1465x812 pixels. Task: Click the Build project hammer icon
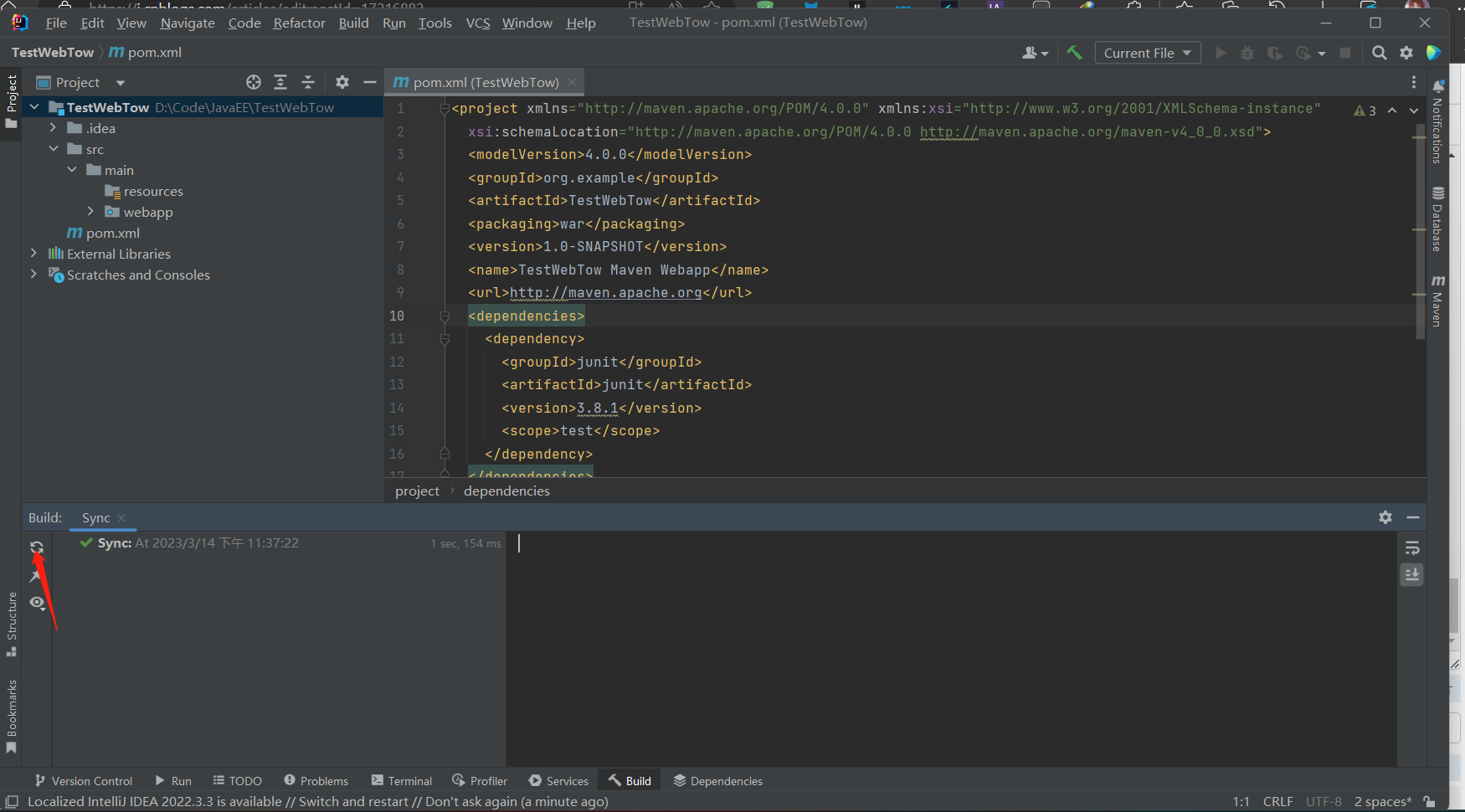click(x=1074, y=53)
